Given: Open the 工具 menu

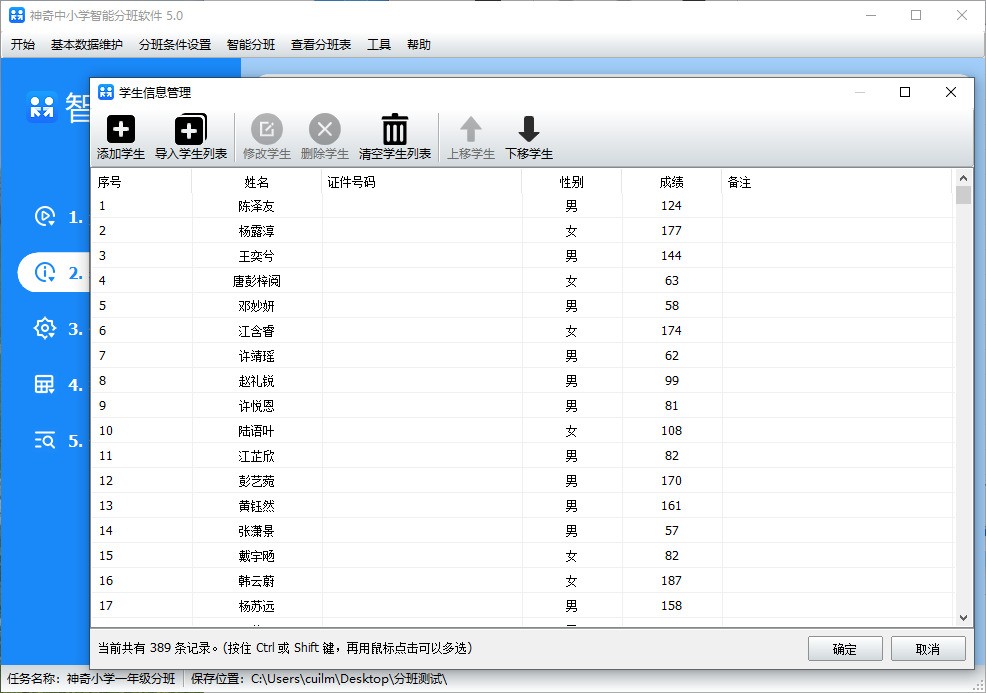Looking at the screenshot, I should click(379, 45).
